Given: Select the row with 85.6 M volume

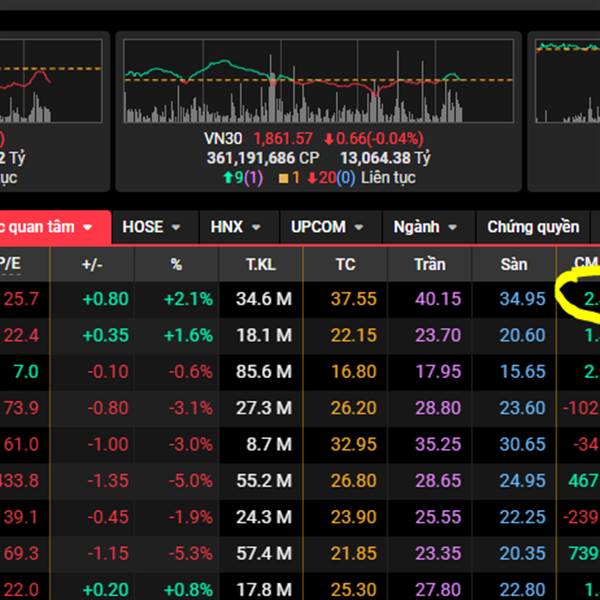Looking at the screenshot, I should tap(263, 372).
